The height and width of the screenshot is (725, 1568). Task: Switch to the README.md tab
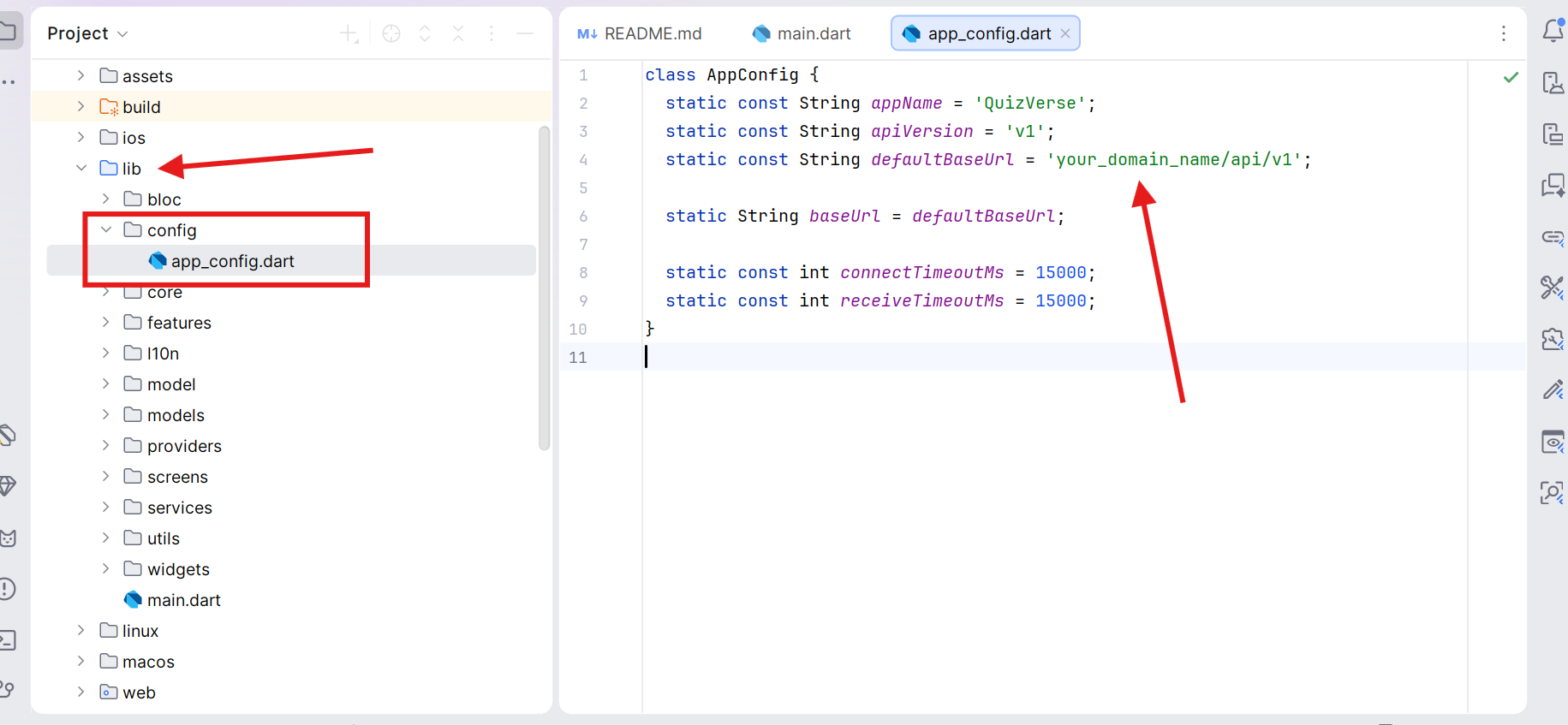click(x=640, y=33)
